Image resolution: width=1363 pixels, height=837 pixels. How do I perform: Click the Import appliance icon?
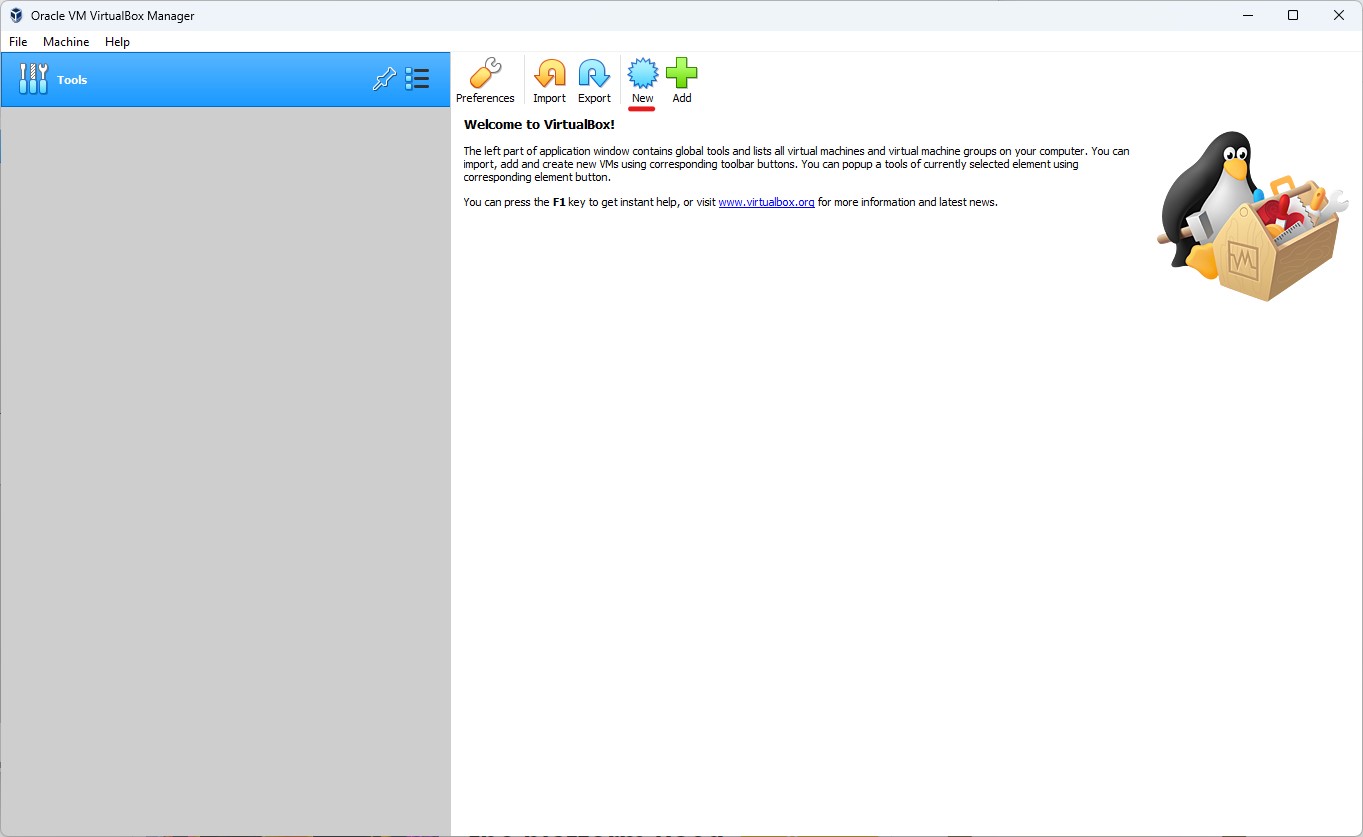[x=549, y=80]
